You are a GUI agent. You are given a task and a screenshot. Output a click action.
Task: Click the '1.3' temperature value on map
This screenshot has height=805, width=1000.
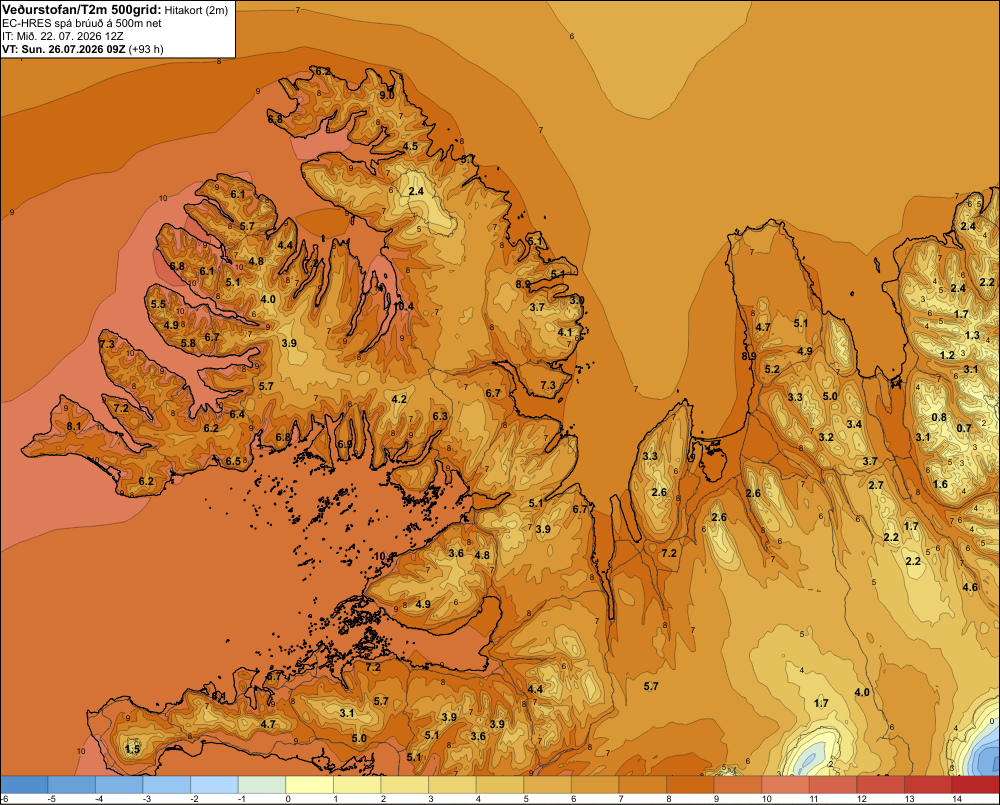[972, 335]
